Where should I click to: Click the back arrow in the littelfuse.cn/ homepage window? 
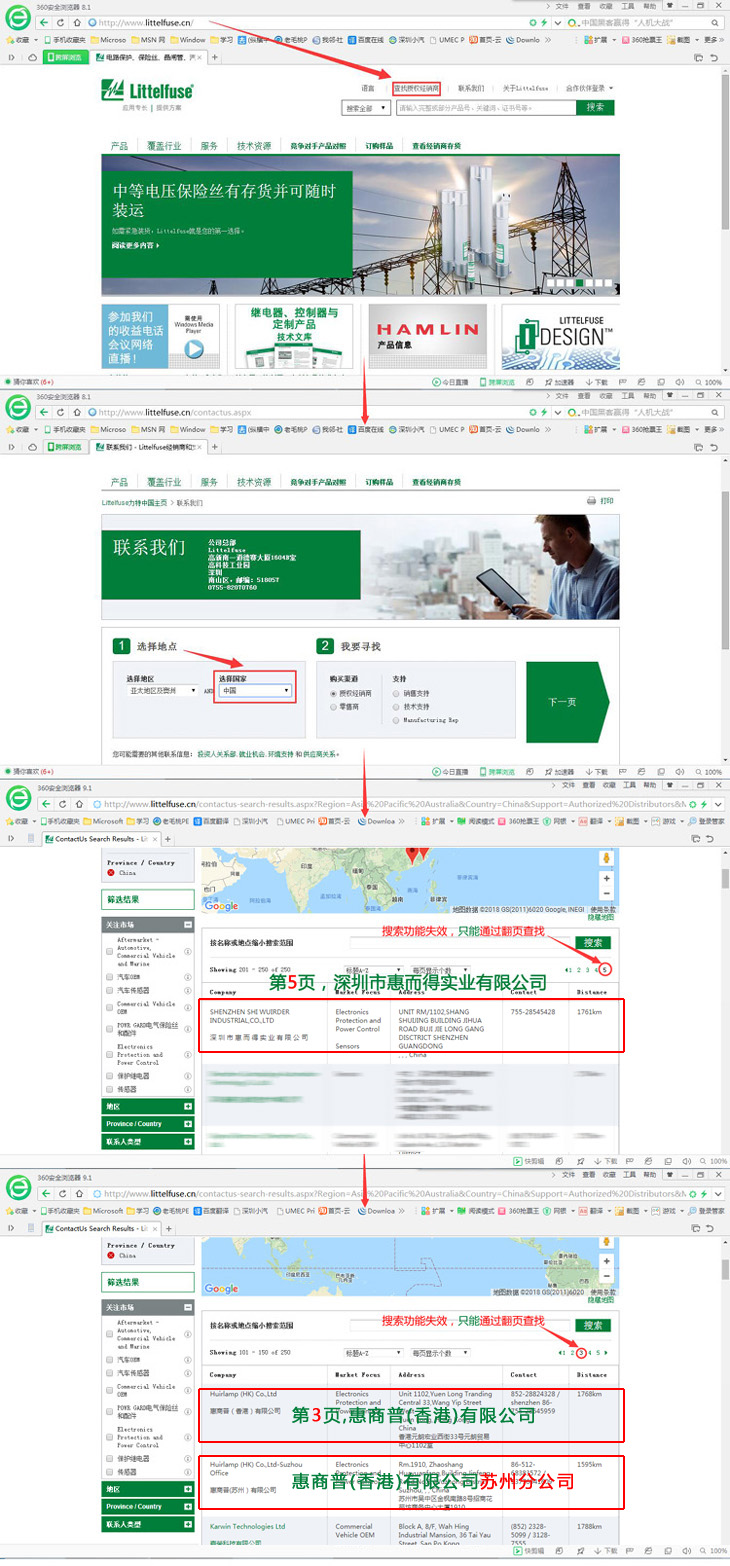[45, 22]
